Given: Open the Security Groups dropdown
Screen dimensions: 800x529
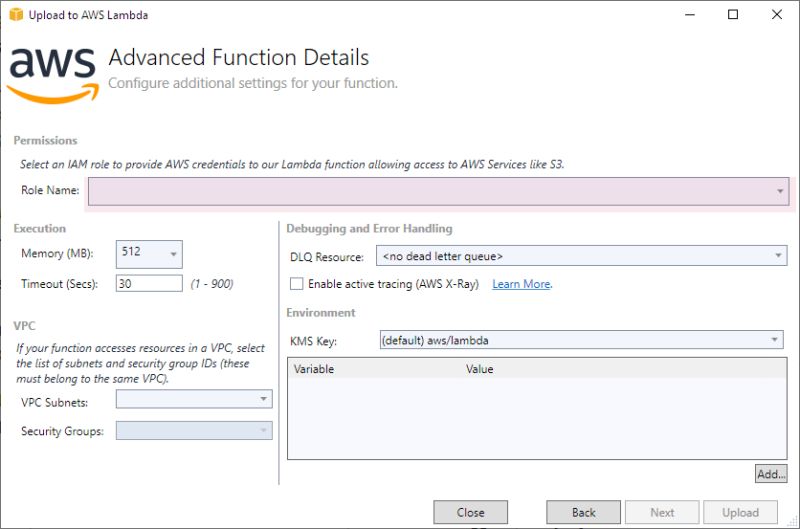Looking at the screenshot, I should [194, 431].
